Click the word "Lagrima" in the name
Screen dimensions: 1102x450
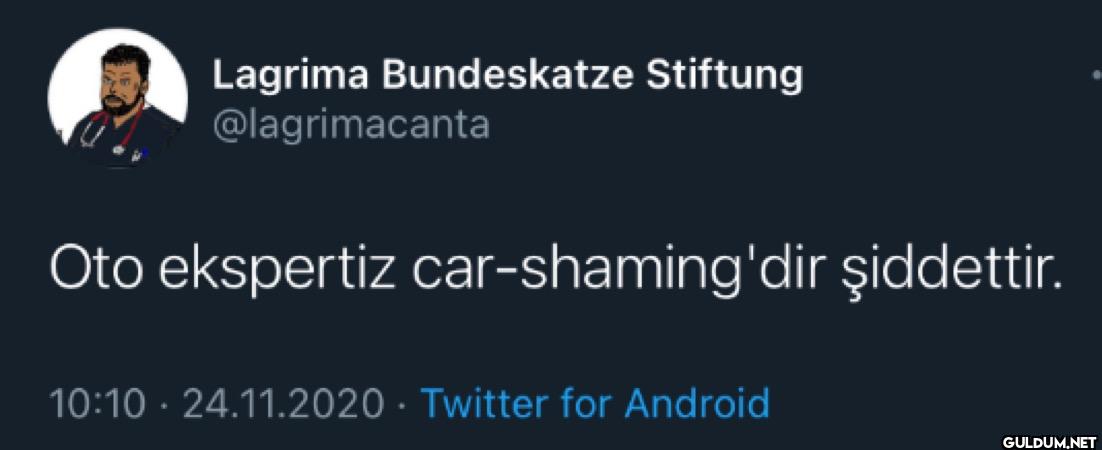pyautogui.click(x=290, y=75)
